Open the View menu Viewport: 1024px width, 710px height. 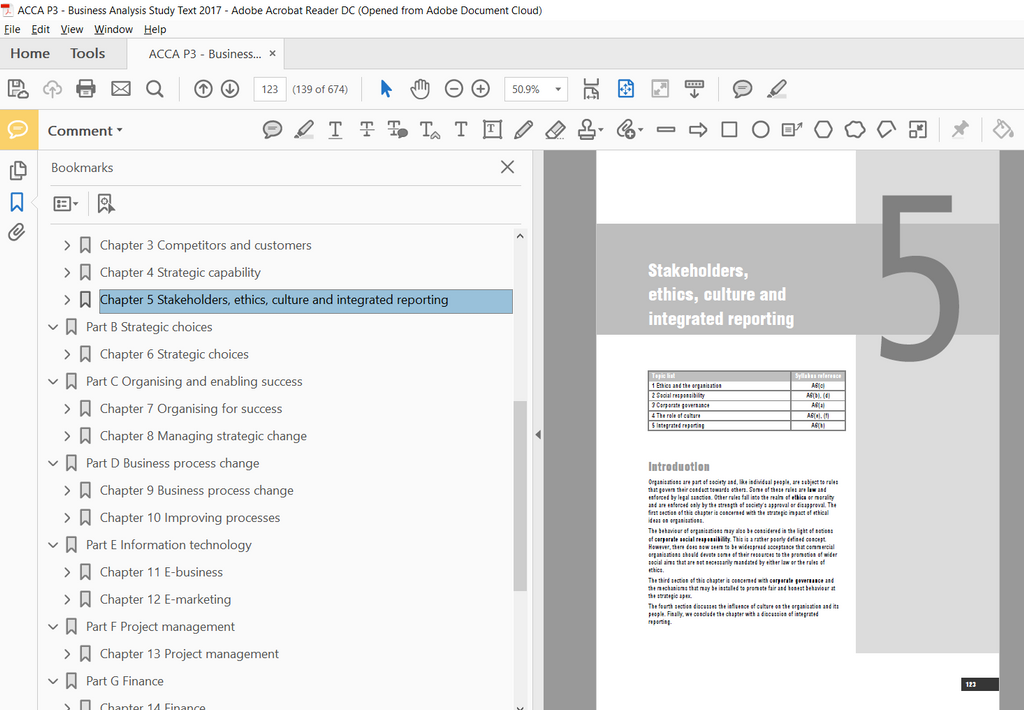[x=72, y=29]
